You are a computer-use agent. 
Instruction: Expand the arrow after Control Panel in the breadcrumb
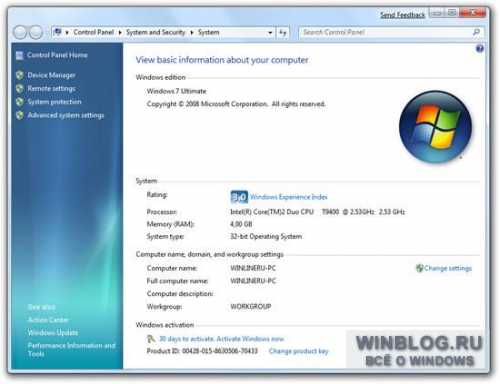pos(120,32)
